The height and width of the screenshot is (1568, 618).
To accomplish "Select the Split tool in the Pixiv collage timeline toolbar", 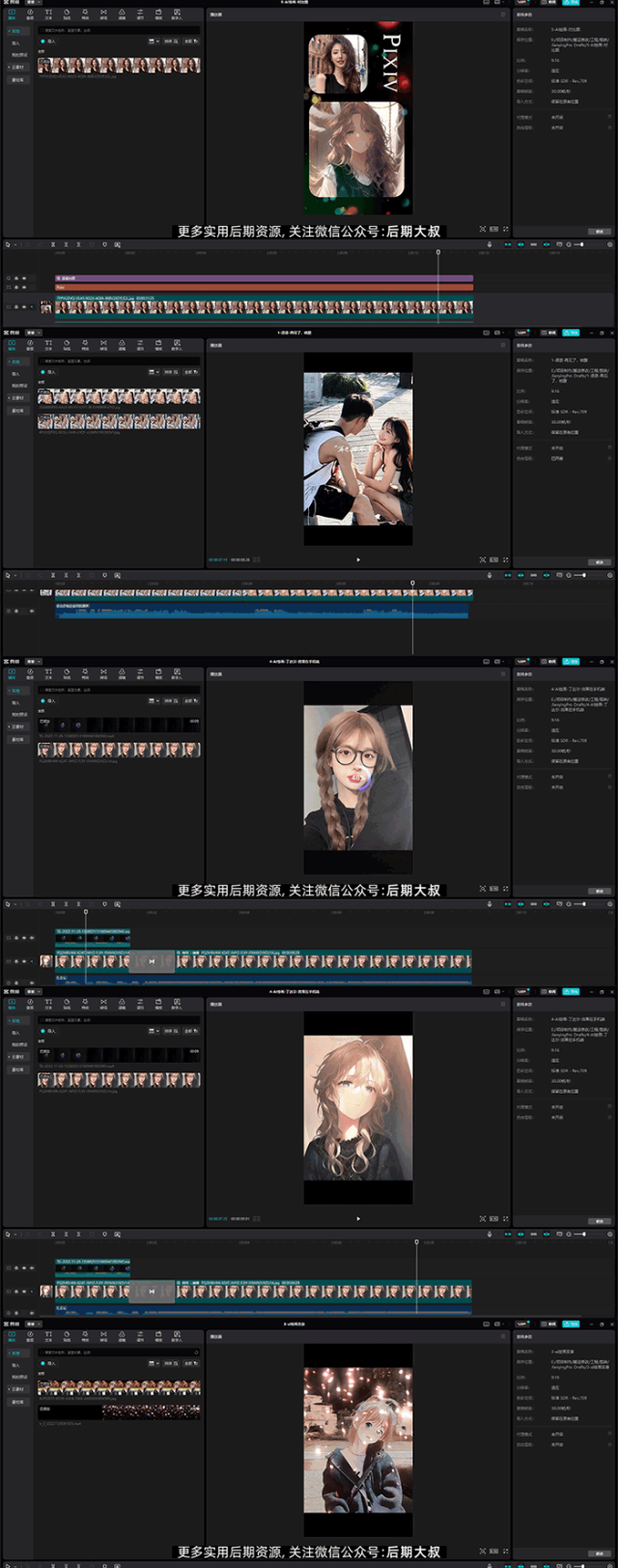I will click(x=52, y=244).
